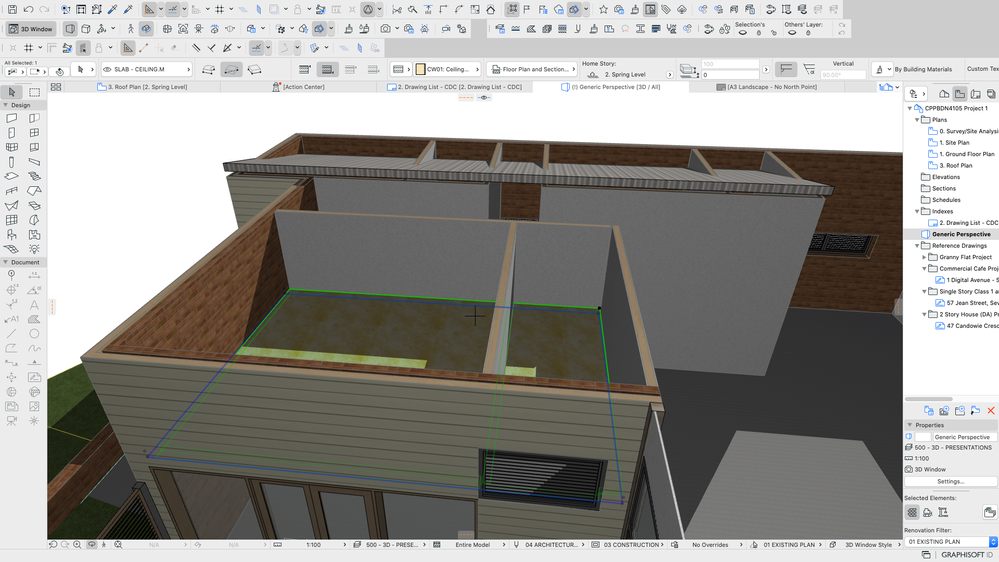The image size is (999, 562).
Task: Open the SLAB - CEILING.M layer dropdown
Action: pyautogui.click(x=144, y=70)
